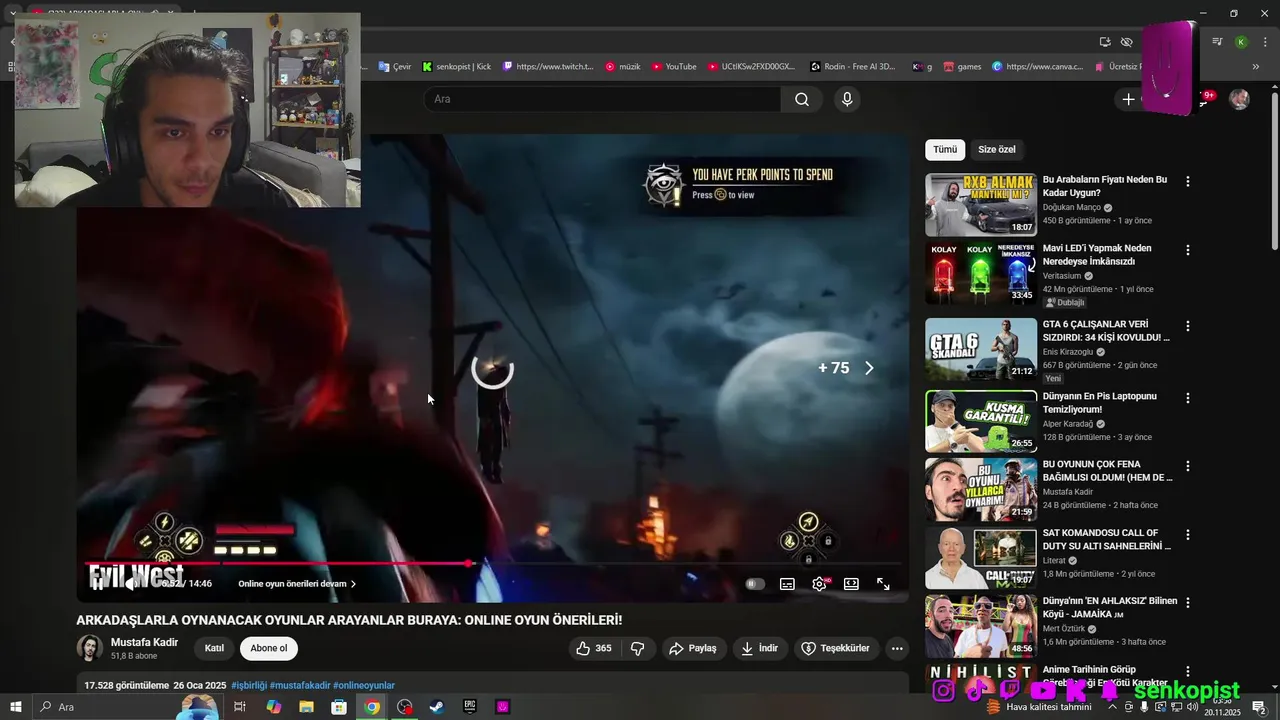The height and width of the screenshot is (720, 1280).
Task: Switch to theater mode in the player
Action: click(x=851, y=584)
